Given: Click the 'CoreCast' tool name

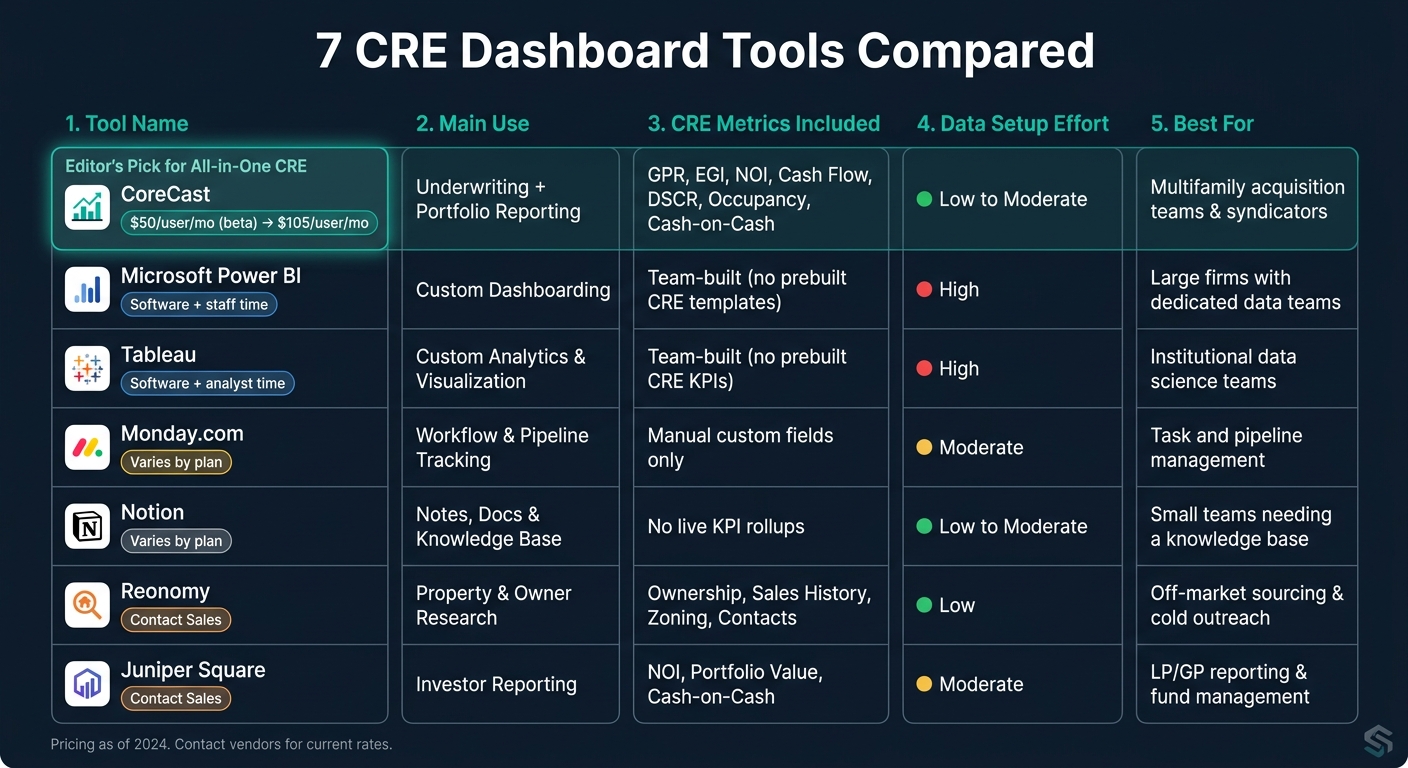Looking at the screenshot, I should click(166, 194).
